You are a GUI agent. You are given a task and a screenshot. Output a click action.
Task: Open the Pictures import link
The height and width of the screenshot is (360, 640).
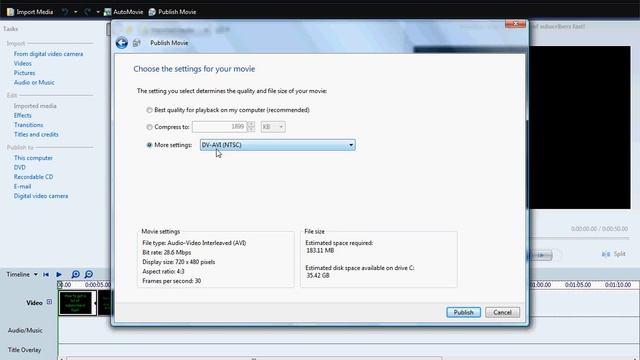pyautogui.click(x=24, y=73)
